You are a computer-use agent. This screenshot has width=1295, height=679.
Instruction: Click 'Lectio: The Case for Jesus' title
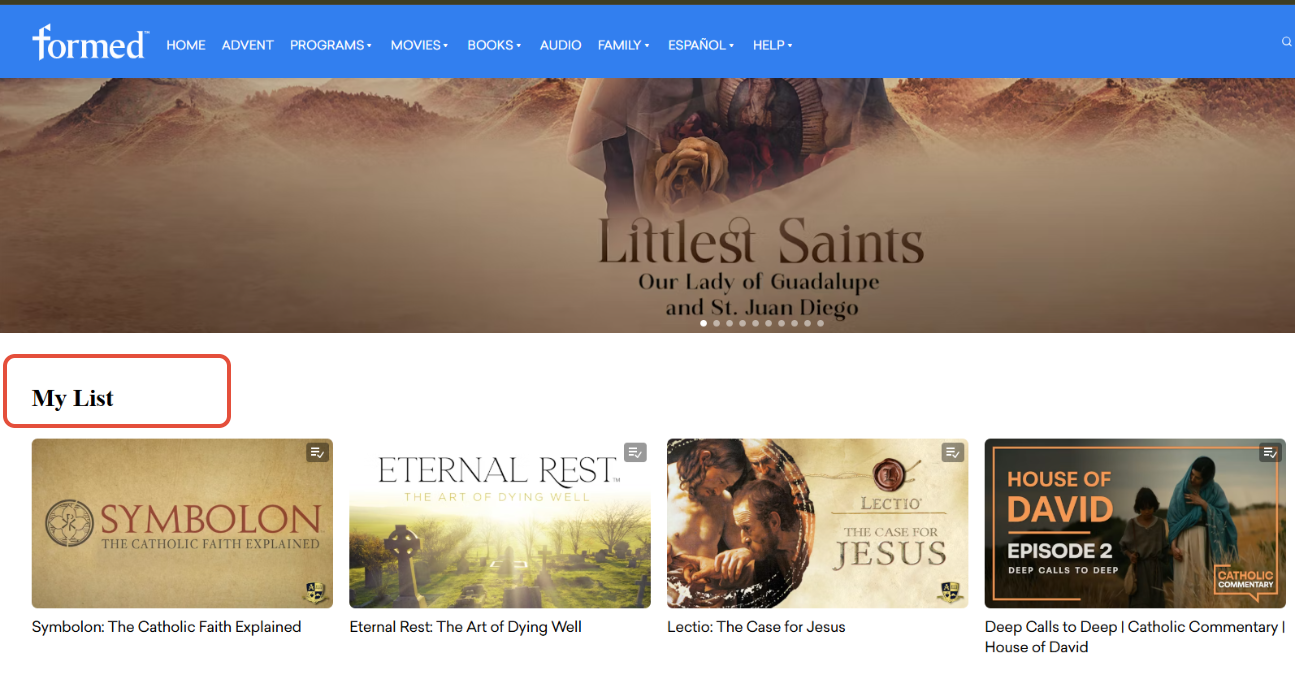(x=756, y=627)
